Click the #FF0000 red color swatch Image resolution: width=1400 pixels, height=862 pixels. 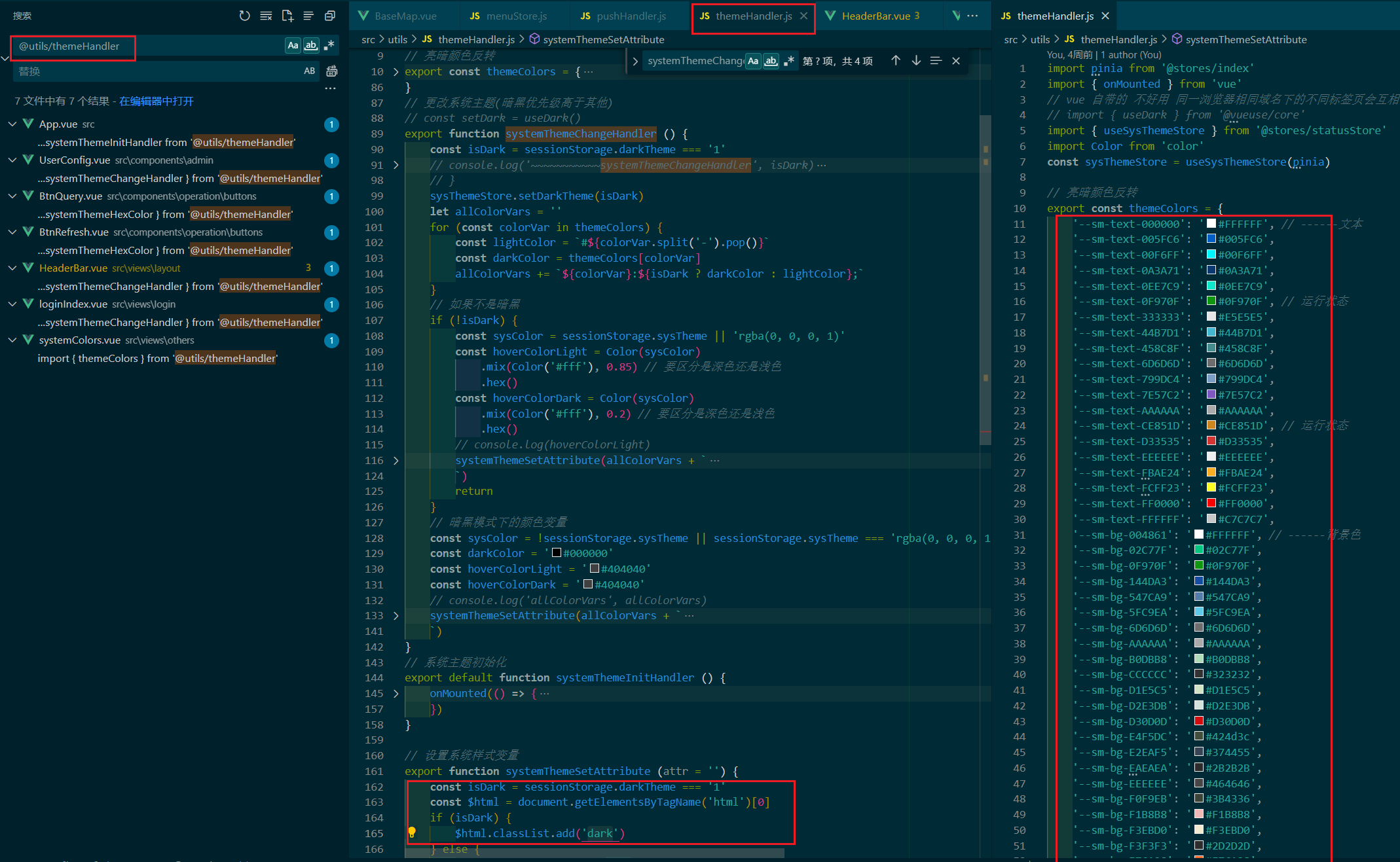(x=1211, y=503)
